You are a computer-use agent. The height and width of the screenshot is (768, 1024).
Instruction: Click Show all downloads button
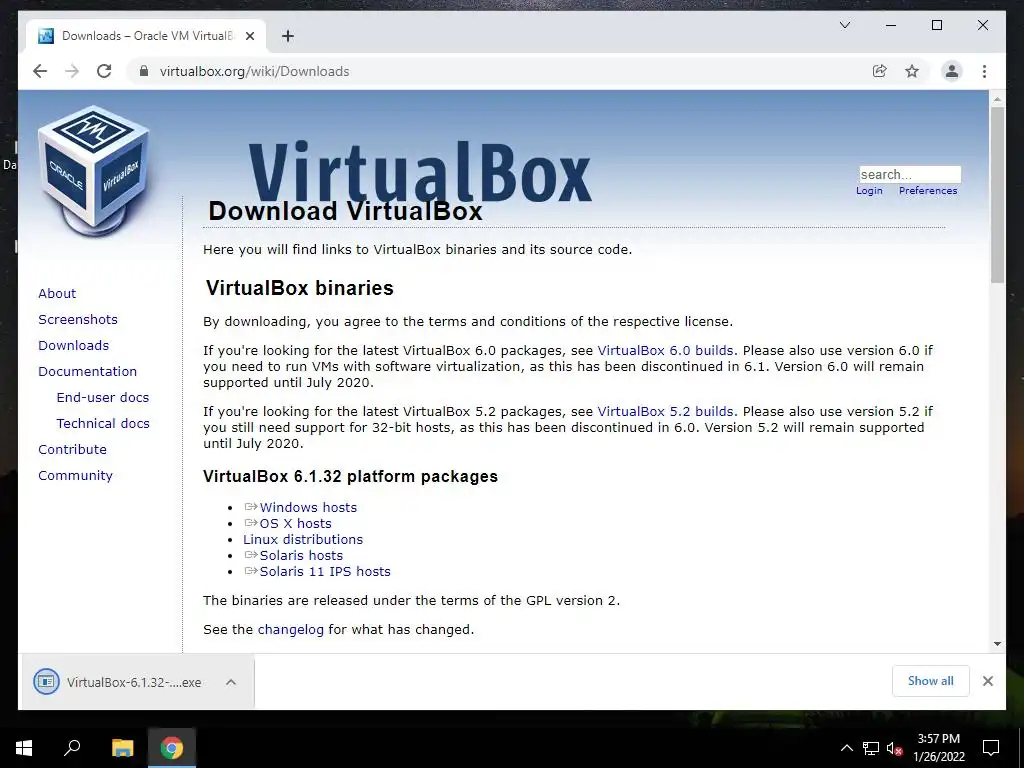931,681
